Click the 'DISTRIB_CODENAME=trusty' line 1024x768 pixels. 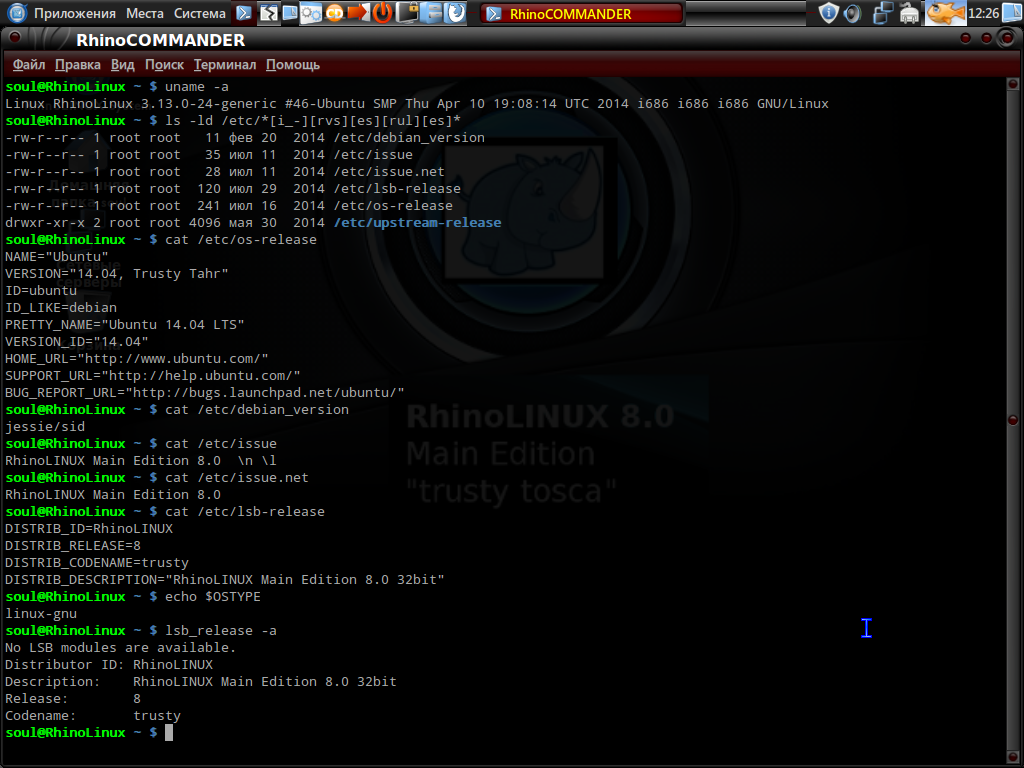[97, 562]
